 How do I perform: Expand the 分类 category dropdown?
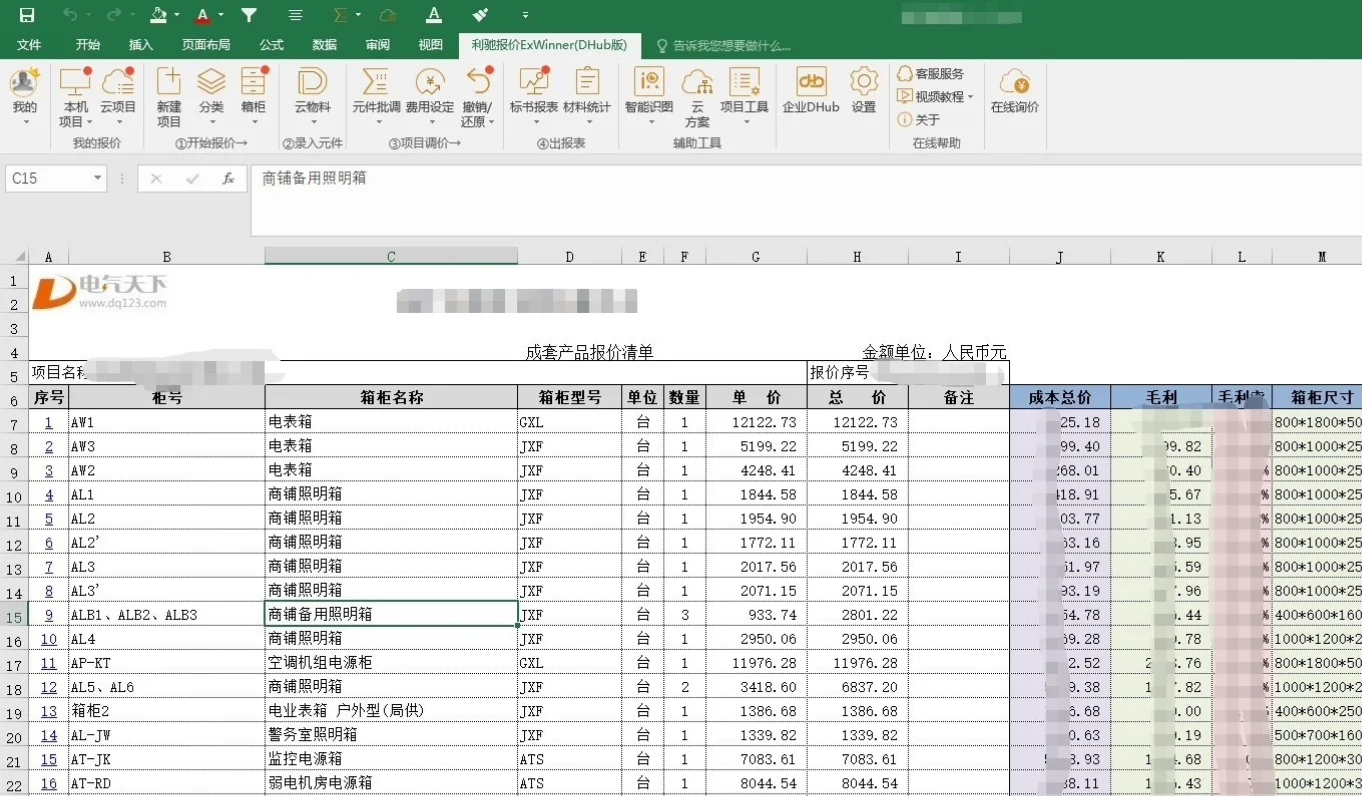[x=211, y=122]
